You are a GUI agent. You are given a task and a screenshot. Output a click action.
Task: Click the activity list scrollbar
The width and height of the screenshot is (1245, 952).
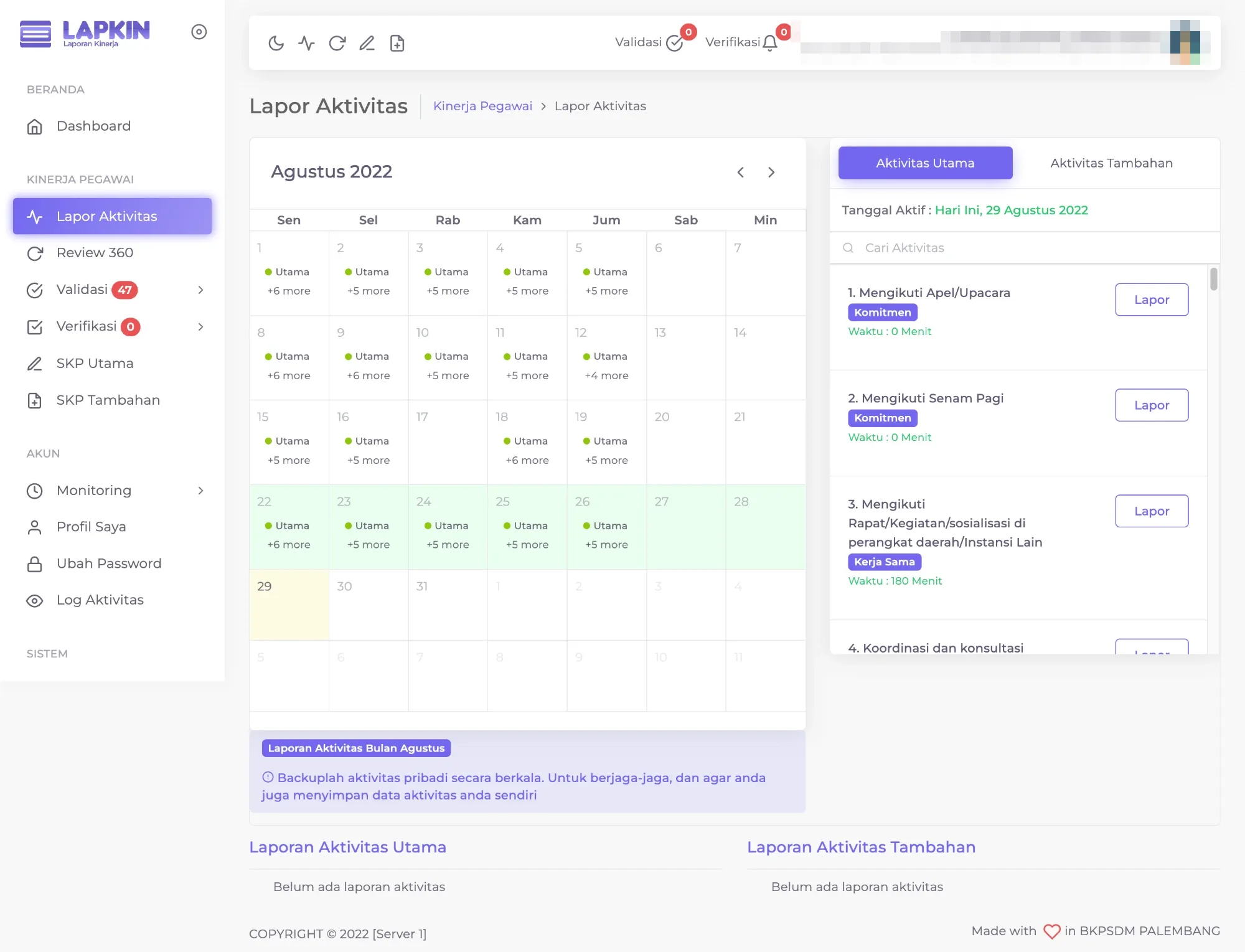[1213, 279]
